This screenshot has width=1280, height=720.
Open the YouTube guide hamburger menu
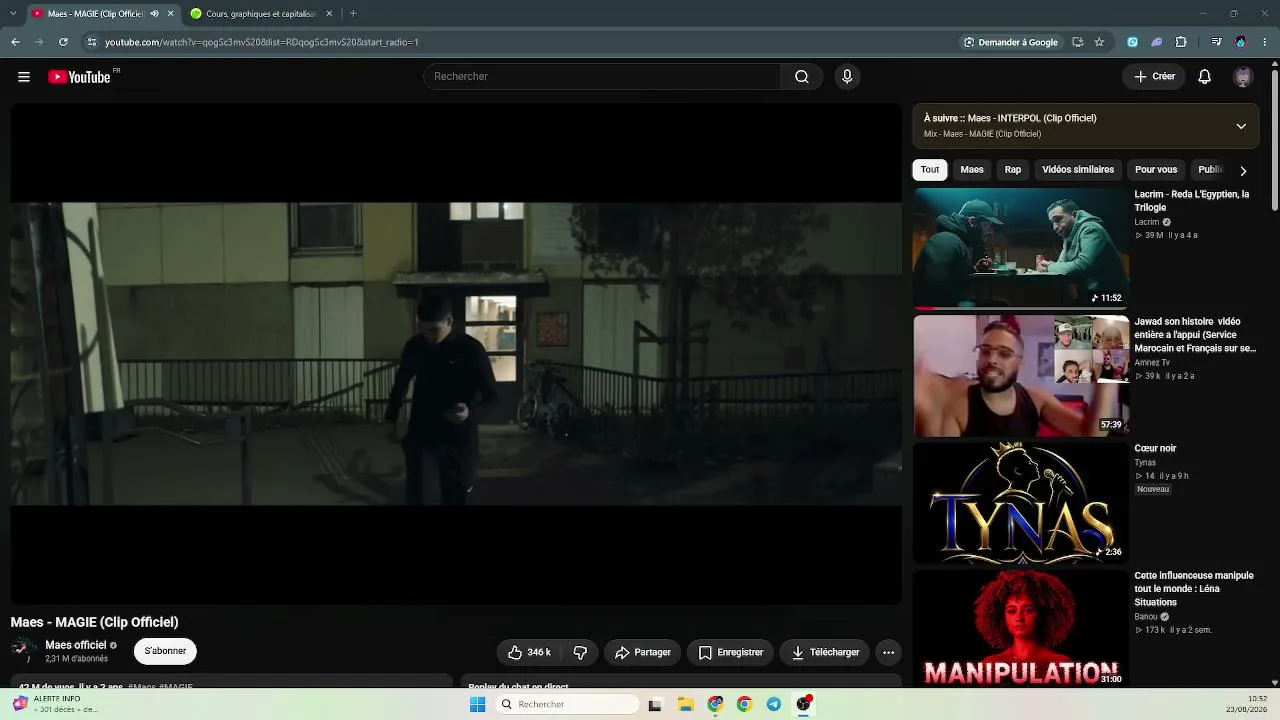pos(24,77)
